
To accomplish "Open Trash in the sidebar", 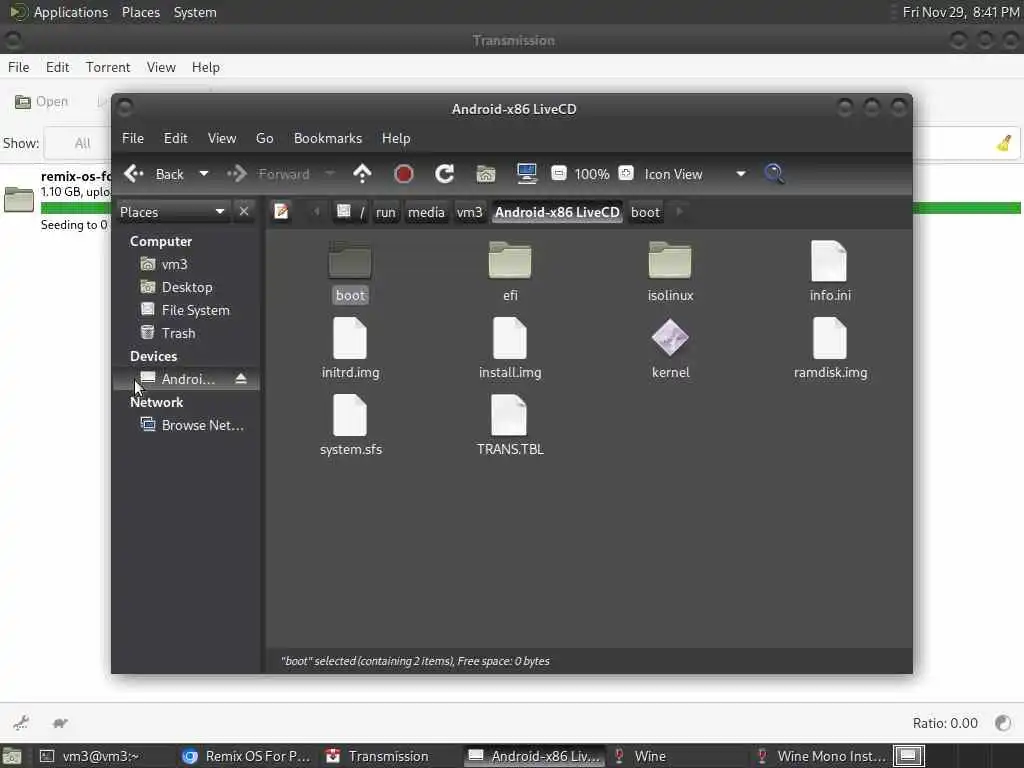I will tap(187, 333).
